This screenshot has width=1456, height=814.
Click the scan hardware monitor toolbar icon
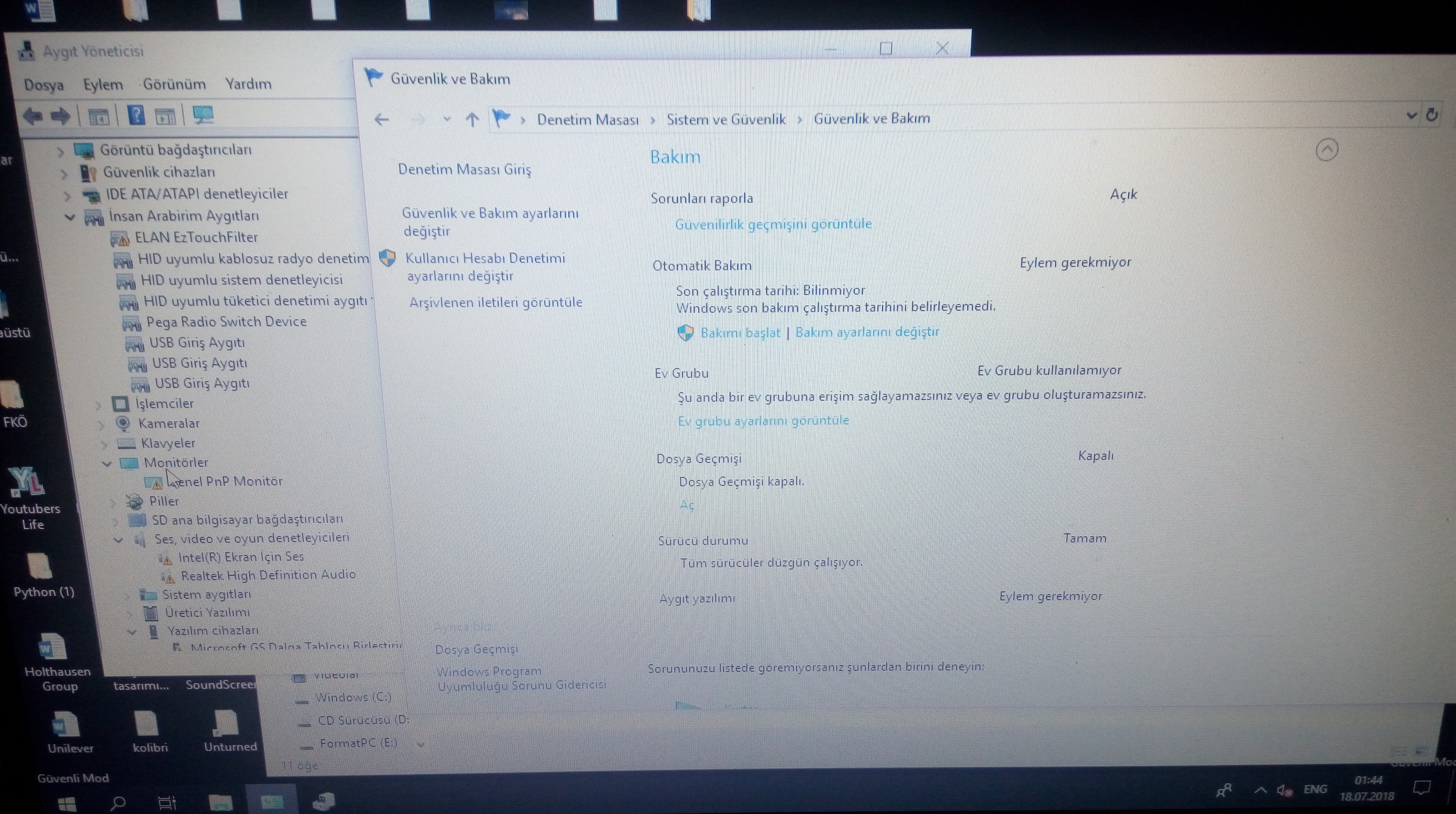pos(203,115)
